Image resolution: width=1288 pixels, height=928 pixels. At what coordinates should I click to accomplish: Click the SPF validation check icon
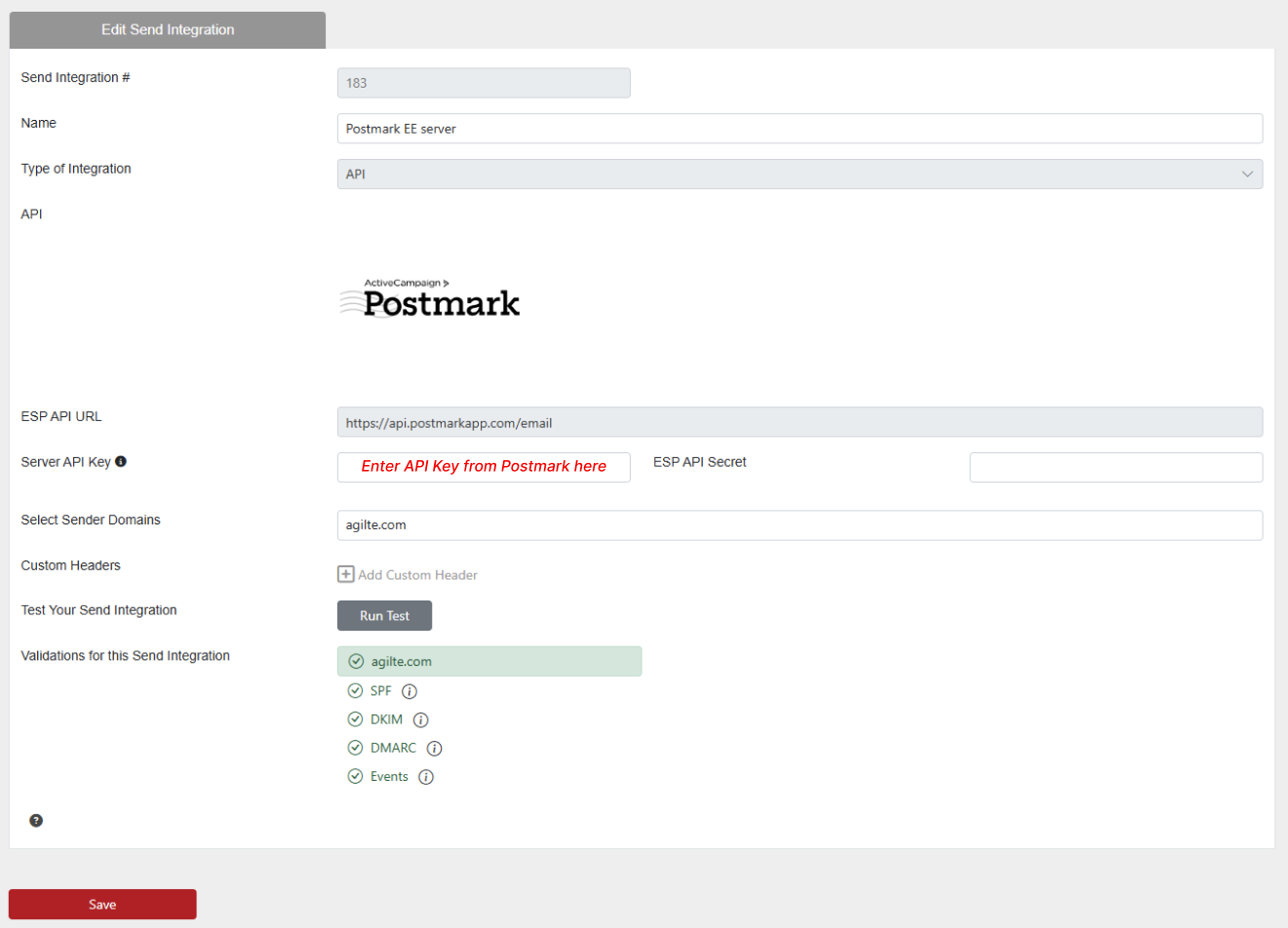355,690
